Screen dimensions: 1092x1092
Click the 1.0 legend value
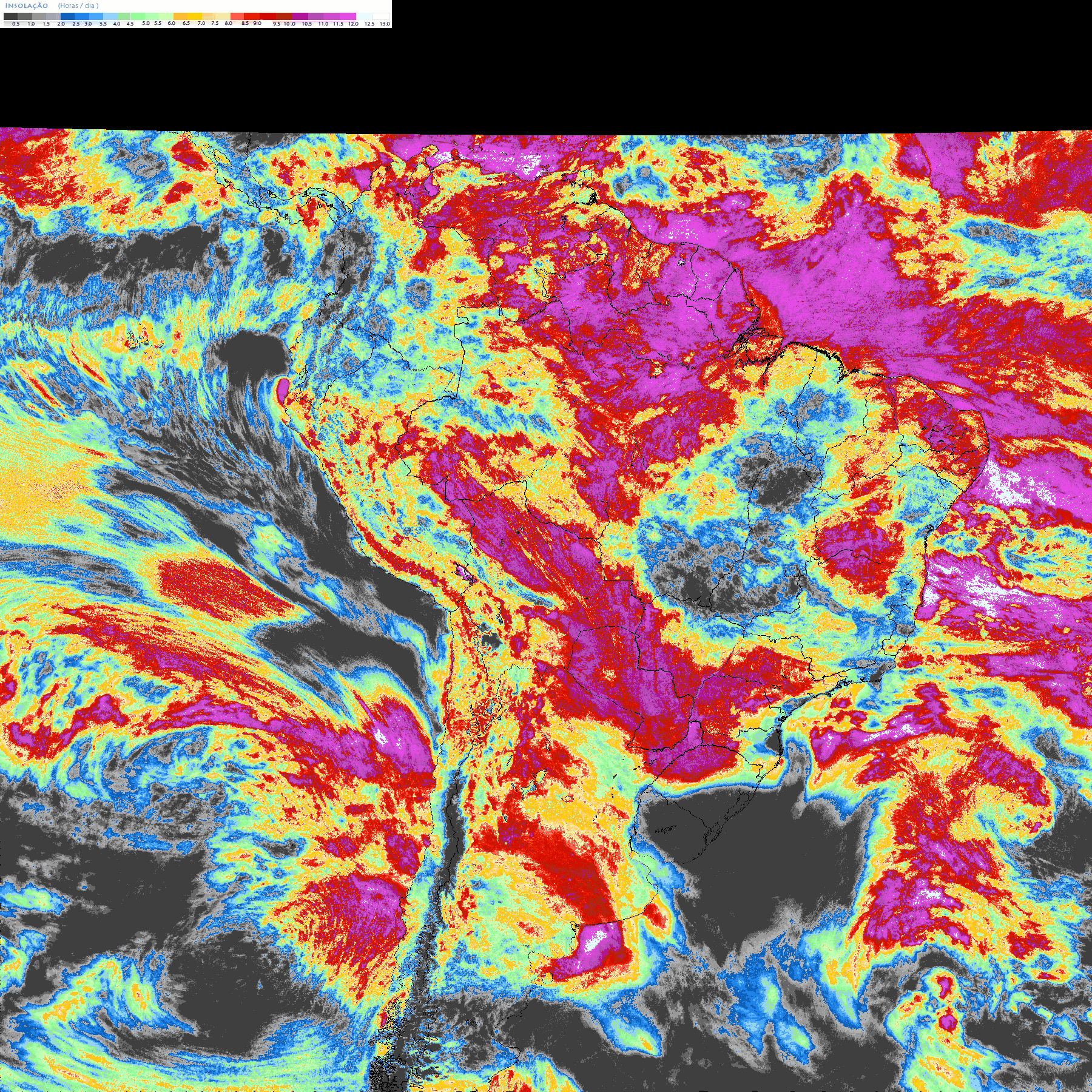click(31, 24)
